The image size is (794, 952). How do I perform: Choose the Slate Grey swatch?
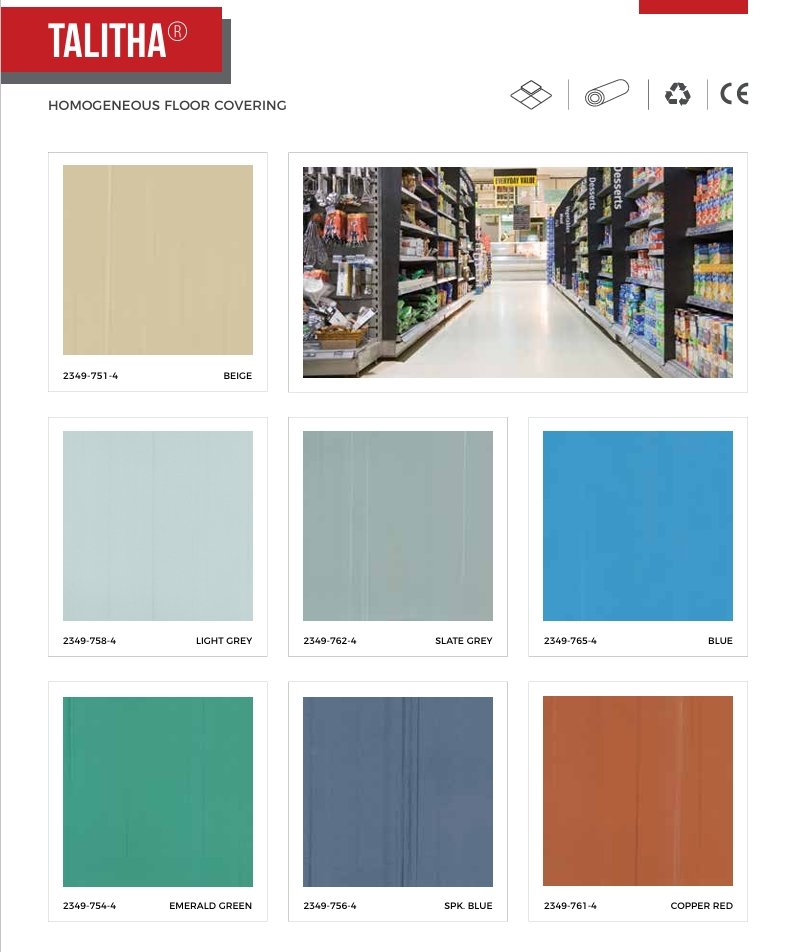click(x=398, y=526)
